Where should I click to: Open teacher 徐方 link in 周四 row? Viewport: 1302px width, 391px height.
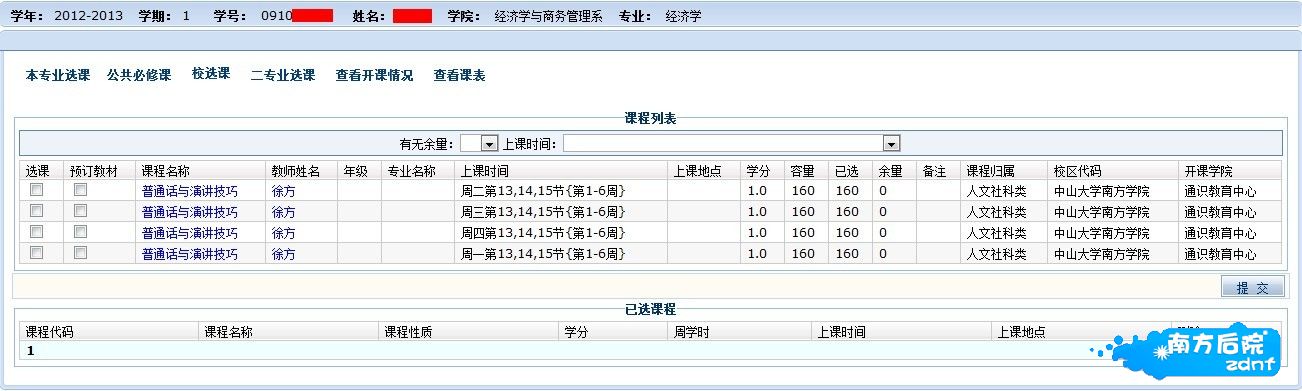(x=284, y=233)
